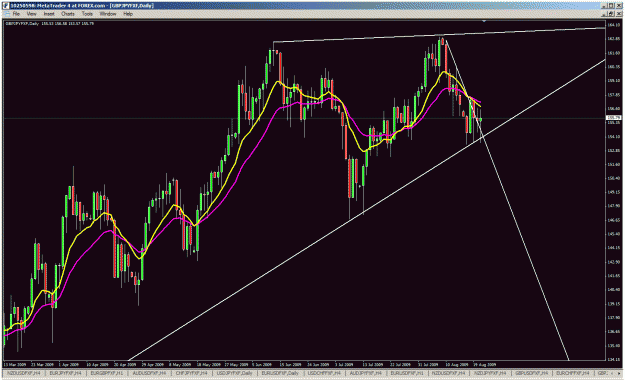Switch to the AUDJPYFXF,H4 chart tab
Screen dimensions: 625x380
[366, 373]
